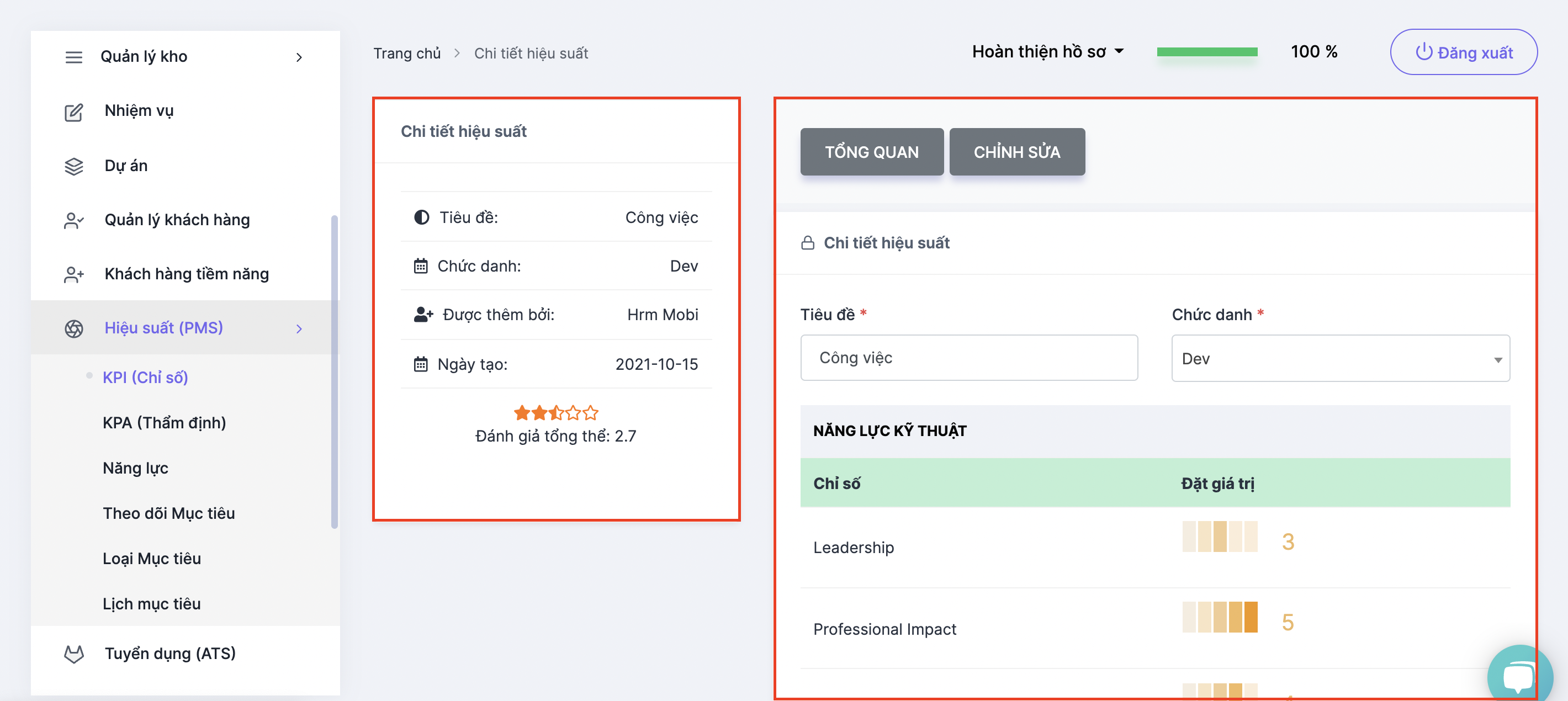This screenshot has width=1568, height=701.
Task: Click the Đăng xuất button
Action: click(x=1463, y=52)
